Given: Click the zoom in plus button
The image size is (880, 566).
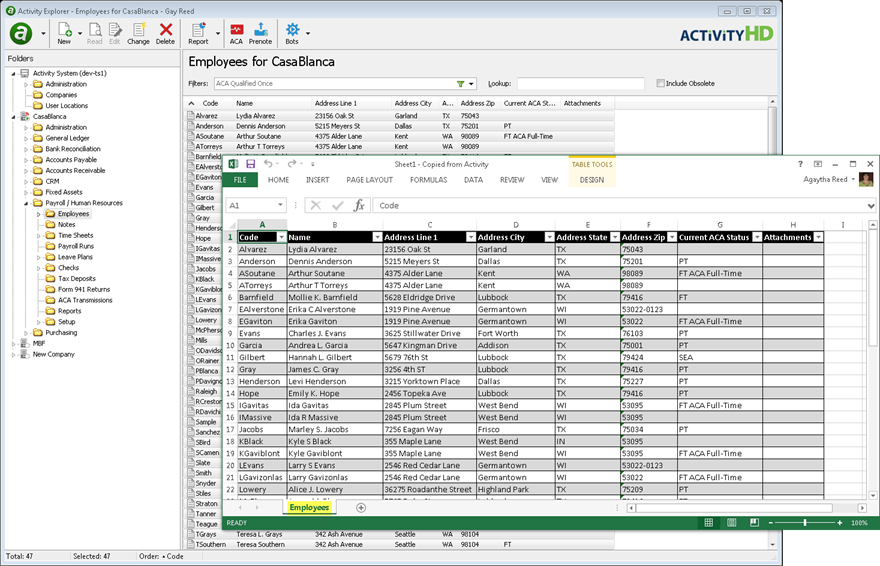Looking at the screenshot, I should click(840, 522).
